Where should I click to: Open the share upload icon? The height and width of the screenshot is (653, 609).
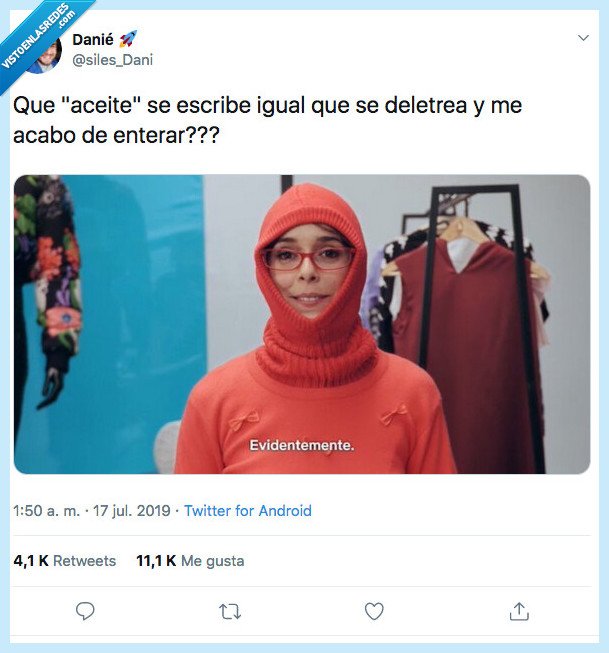point(519,611)
